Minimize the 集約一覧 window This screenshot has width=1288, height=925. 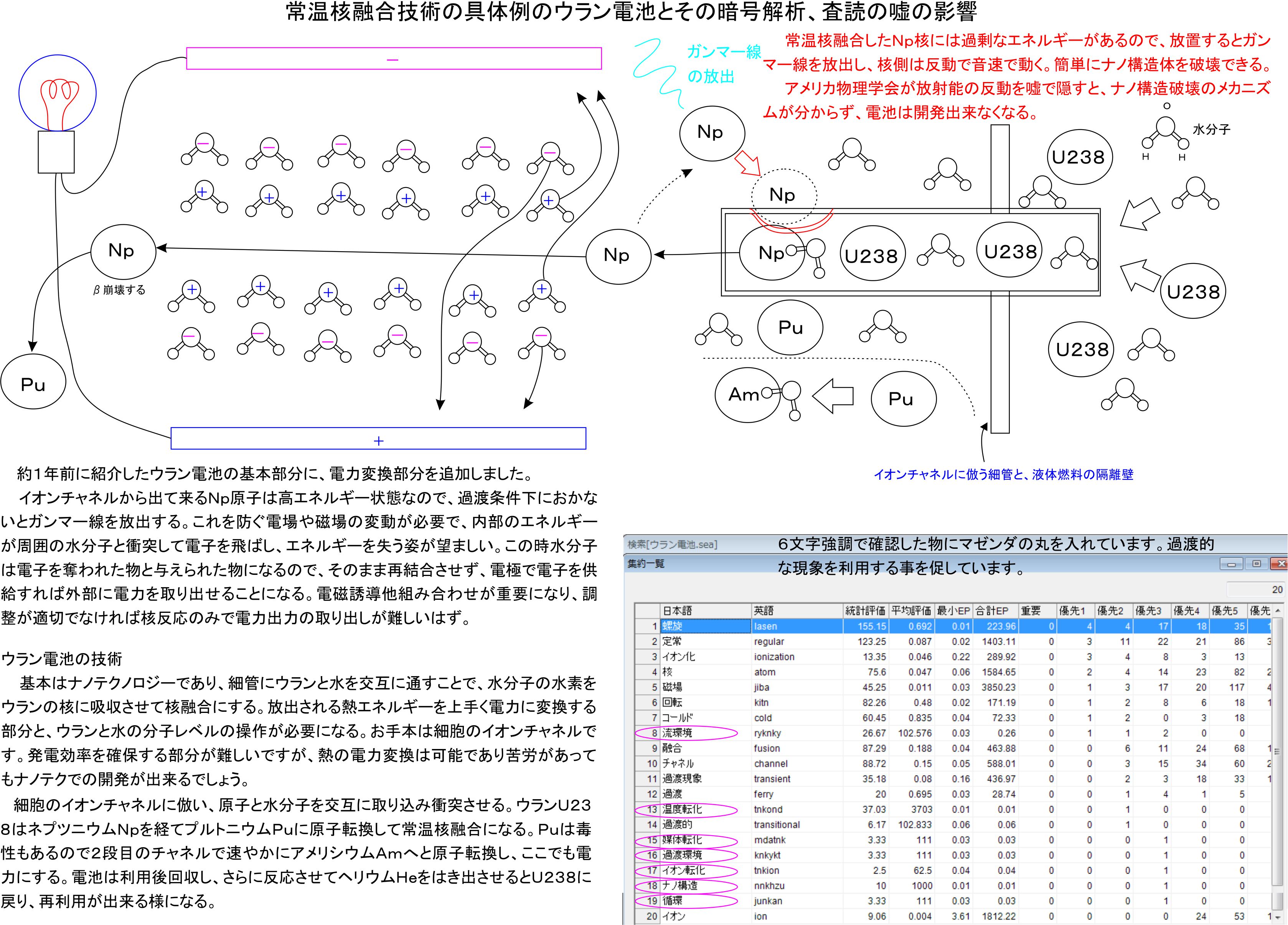point(1231,564)
